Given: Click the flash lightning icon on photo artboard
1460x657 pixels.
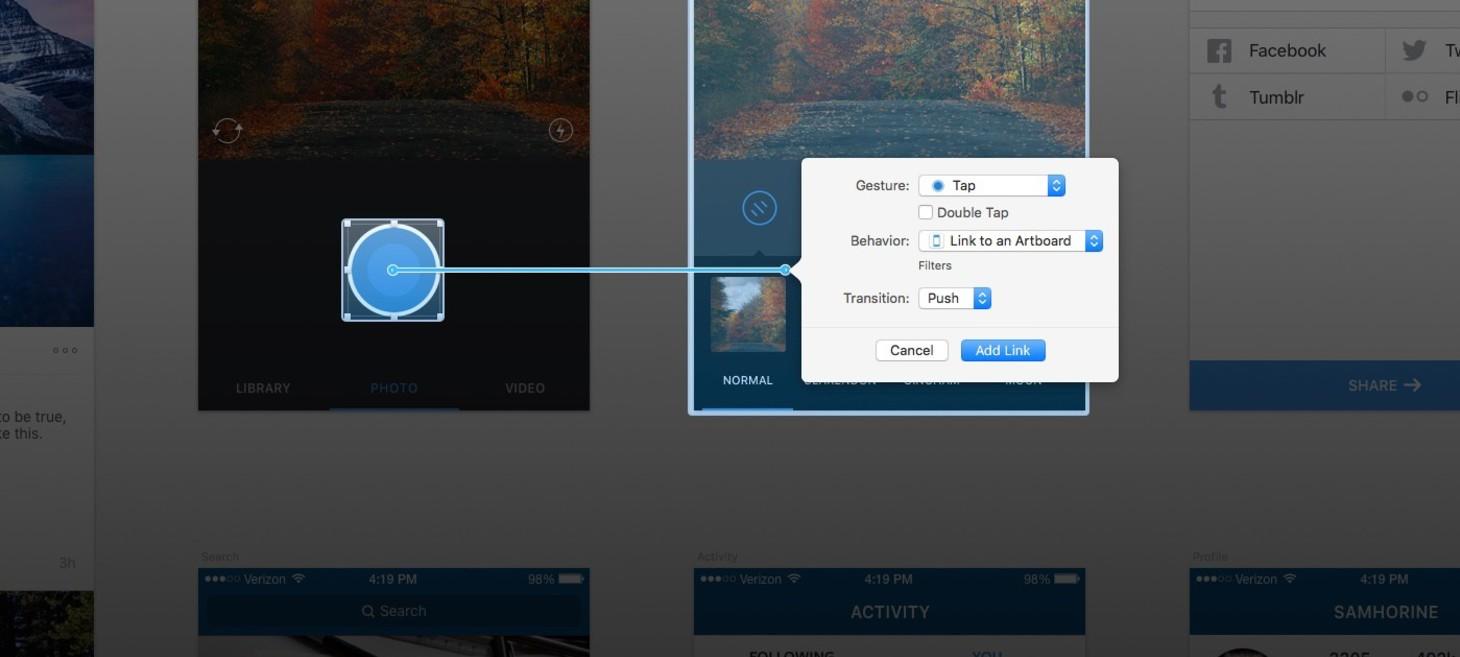Looking at the screenshot, I should coord(561,130).
